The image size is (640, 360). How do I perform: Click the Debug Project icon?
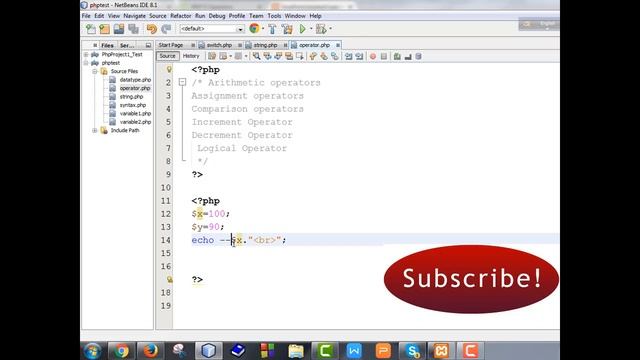point(321,29)
